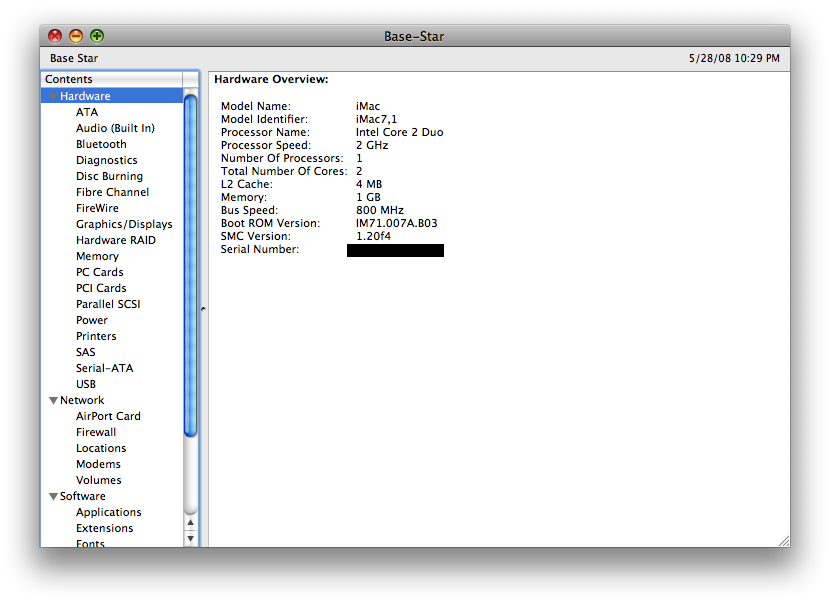Click the L2 Cache value 4 MB
The width and height of the screenshot is (830, 602).
pyautogui.click(x=369, y=184)
